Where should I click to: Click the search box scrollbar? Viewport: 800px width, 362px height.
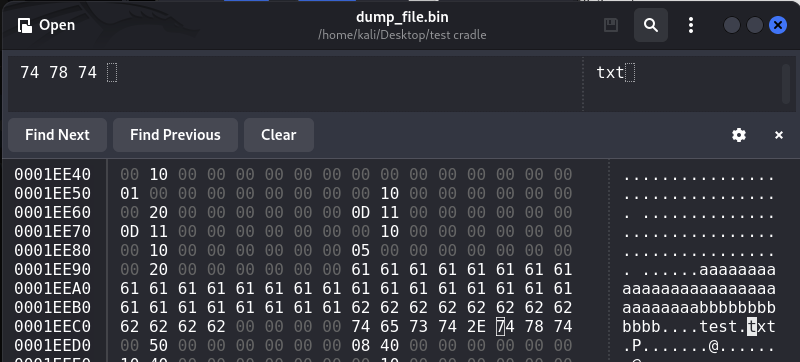pos(786,84)
